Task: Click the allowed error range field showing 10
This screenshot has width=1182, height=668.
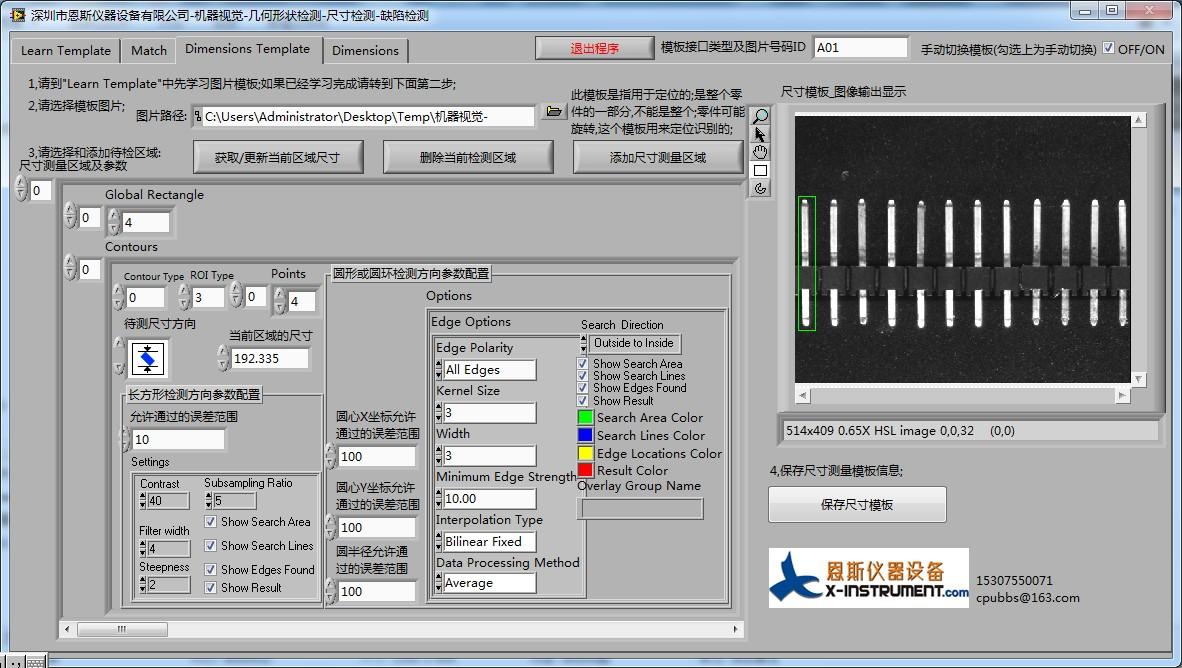Action: [x=178, y=439]
